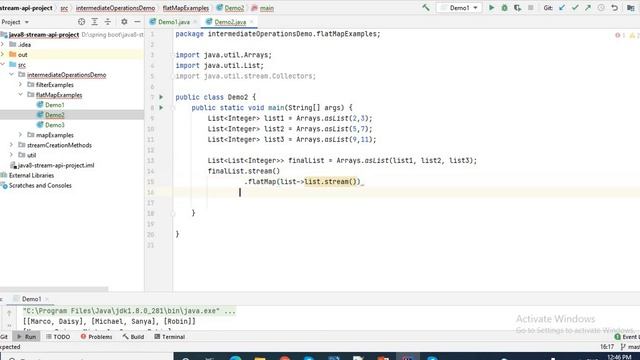Click the errors indicator at editor top right
Viewport: 640px width, 360px height.
tap(620, 36)
